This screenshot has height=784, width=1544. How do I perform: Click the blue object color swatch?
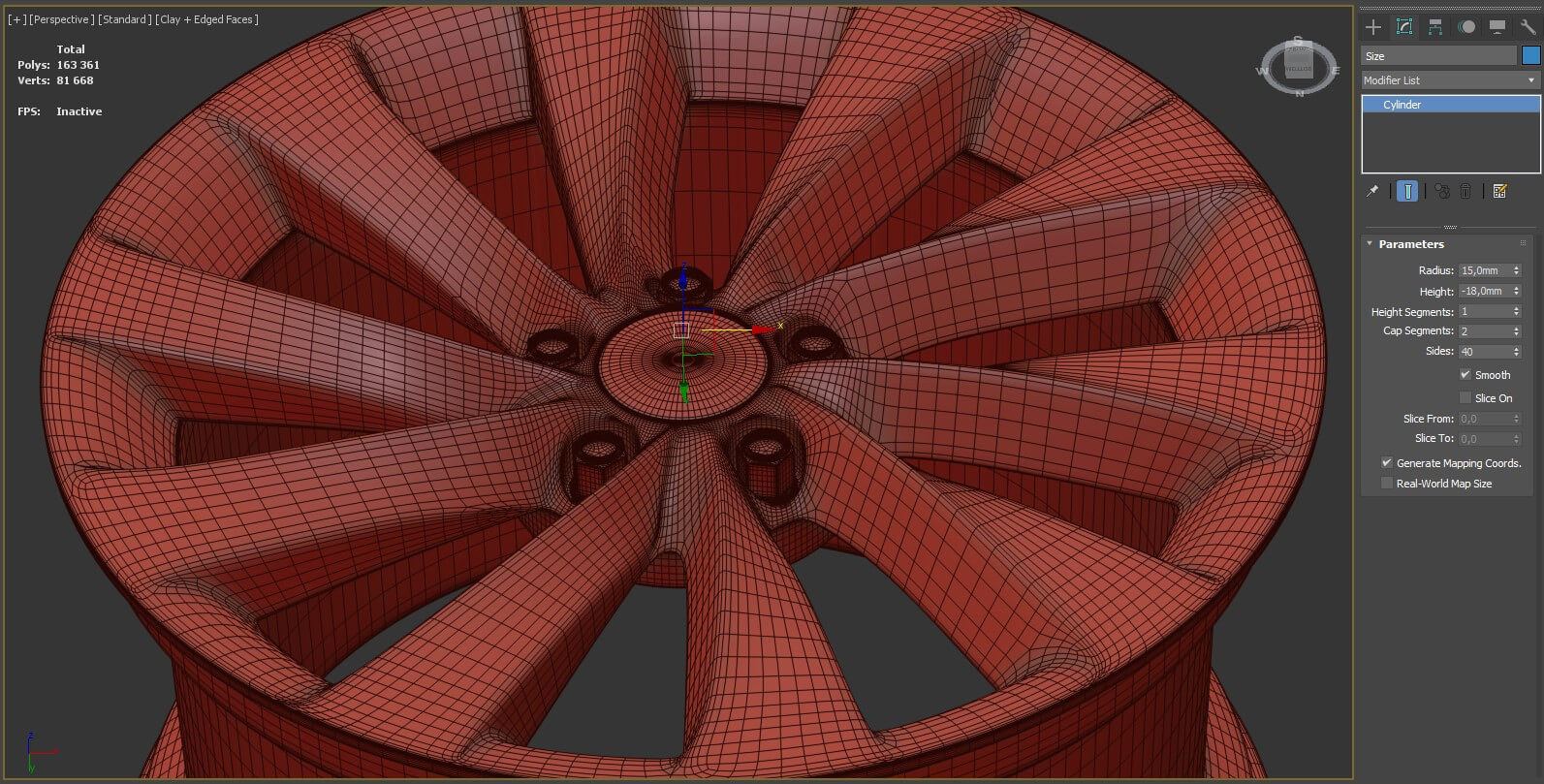click(1531, 56)
